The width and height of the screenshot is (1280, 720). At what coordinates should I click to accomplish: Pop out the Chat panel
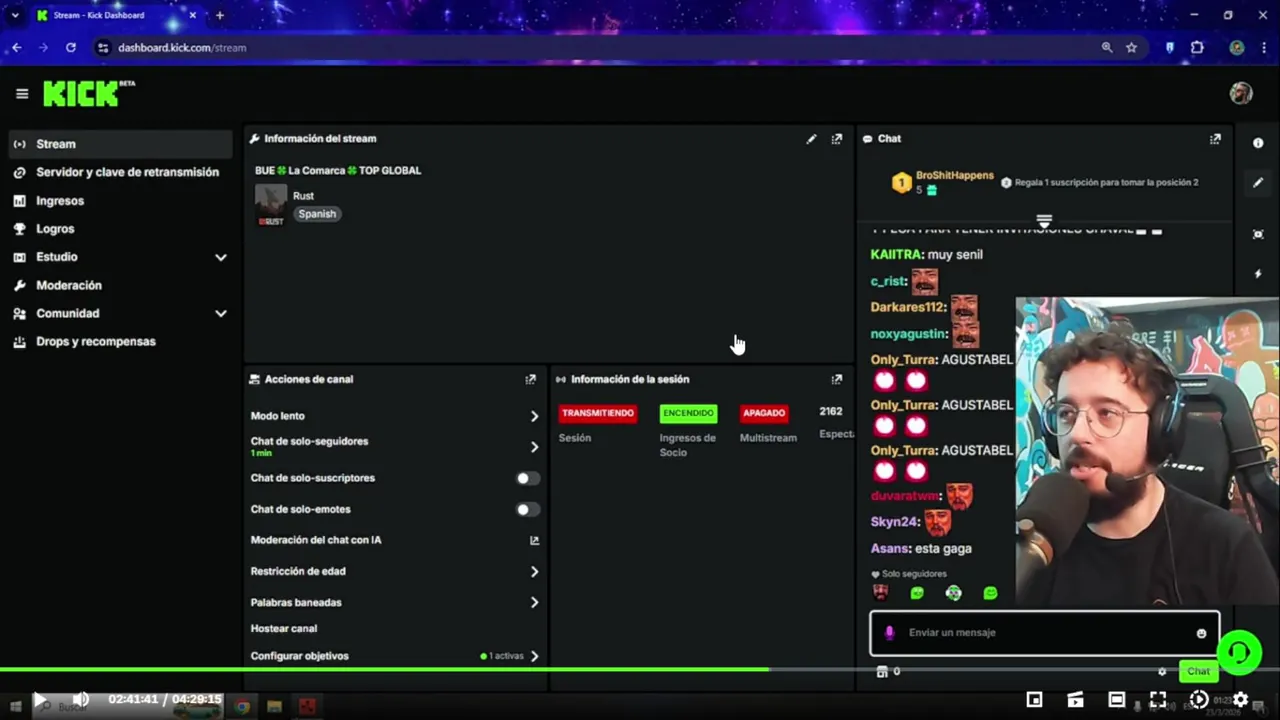tap(1215, 139)
